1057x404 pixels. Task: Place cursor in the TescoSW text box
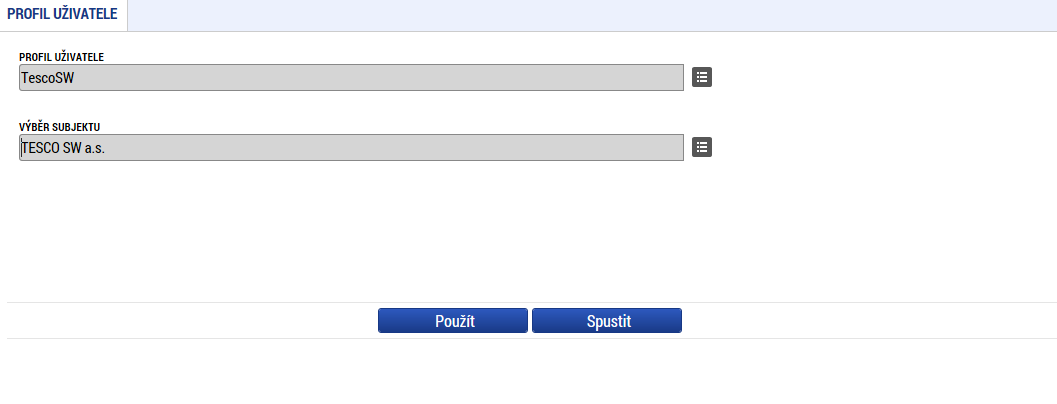tap(351, 78)
